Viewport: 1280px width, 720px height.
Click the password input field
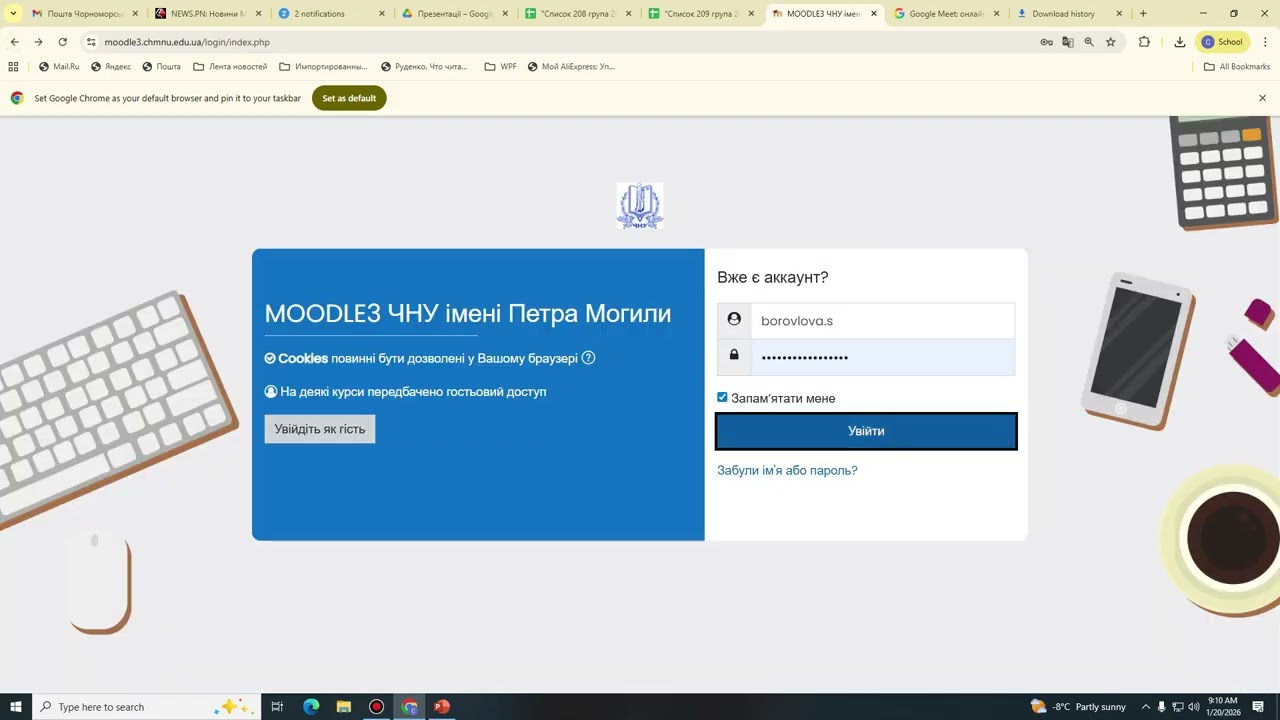click(x=882, y=357)
